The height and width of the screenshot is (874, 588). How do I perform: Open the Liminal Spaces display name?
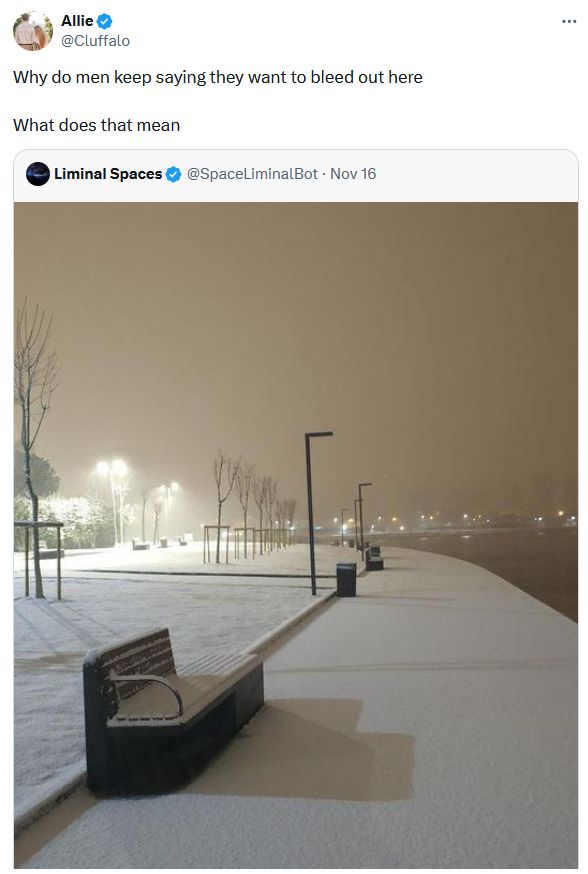tap(108, 174)
